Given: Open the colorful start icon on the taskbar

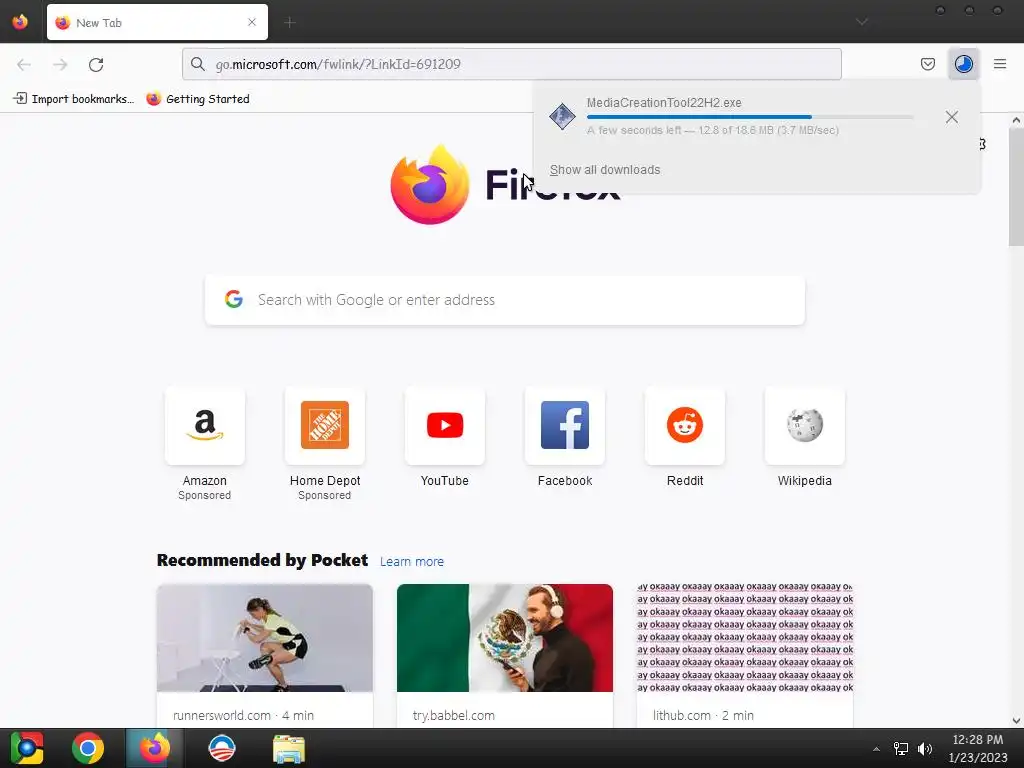Looking at the screenshot, I should tap(27, 748).
